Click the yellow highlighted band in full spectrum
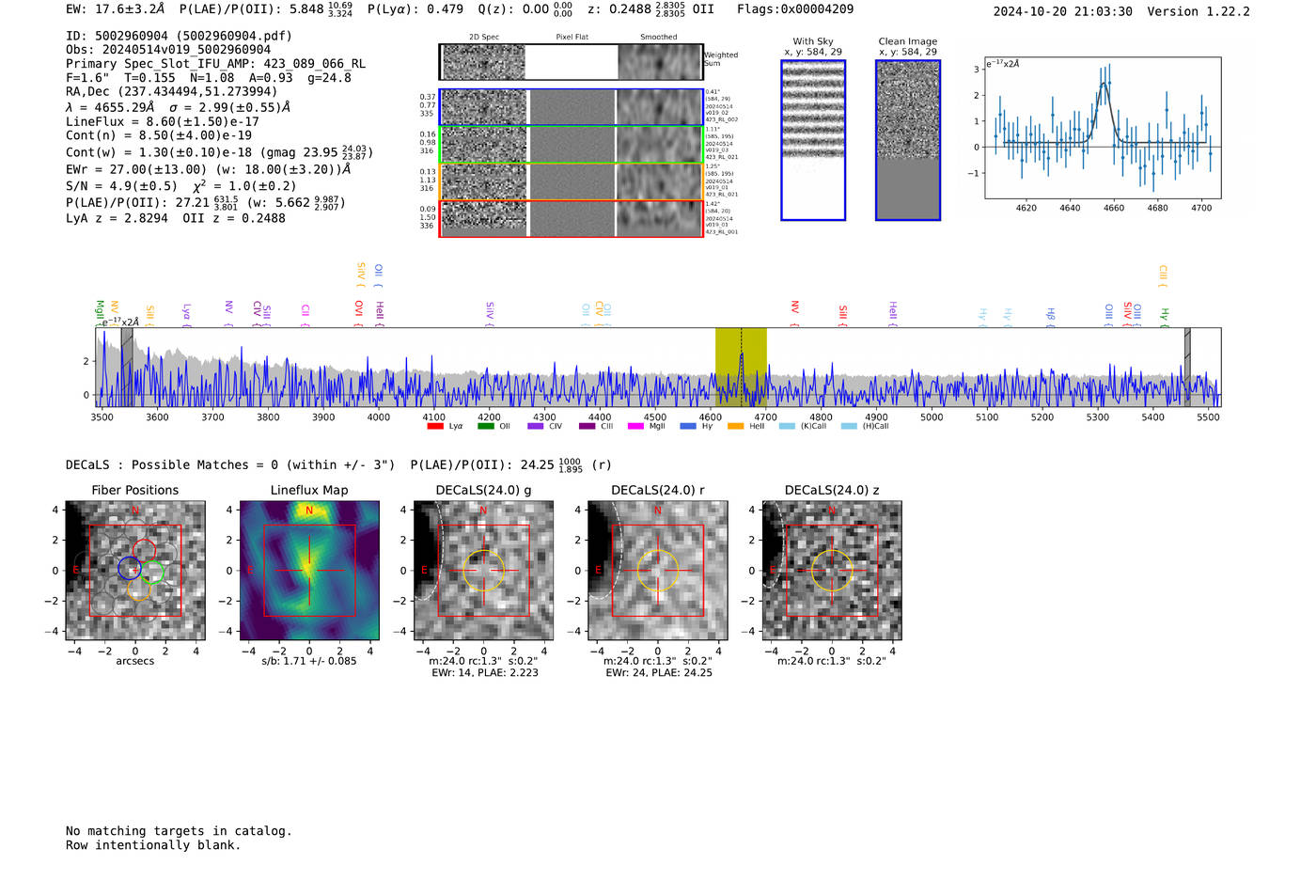The width and height of the screenshot is (1316, 896). (x=741, y=368)
